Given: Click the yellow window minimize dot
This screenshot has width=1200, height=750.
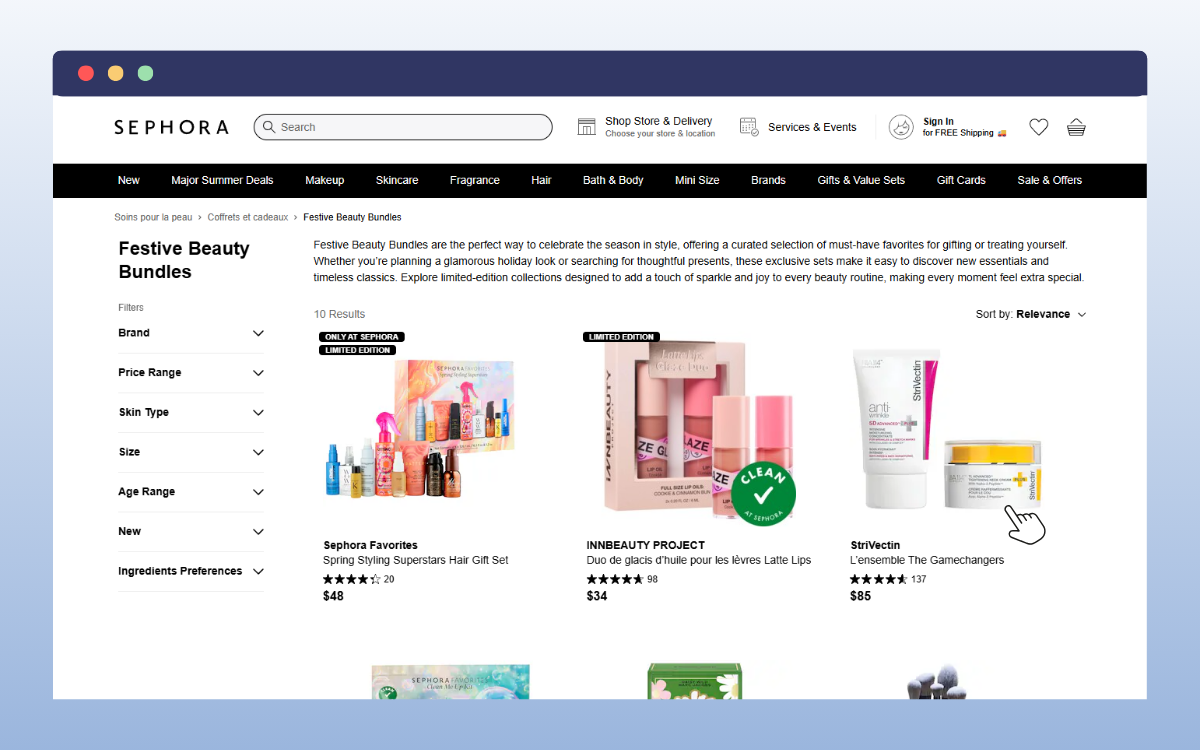Looking at the screenshot, I should point(116,73).
